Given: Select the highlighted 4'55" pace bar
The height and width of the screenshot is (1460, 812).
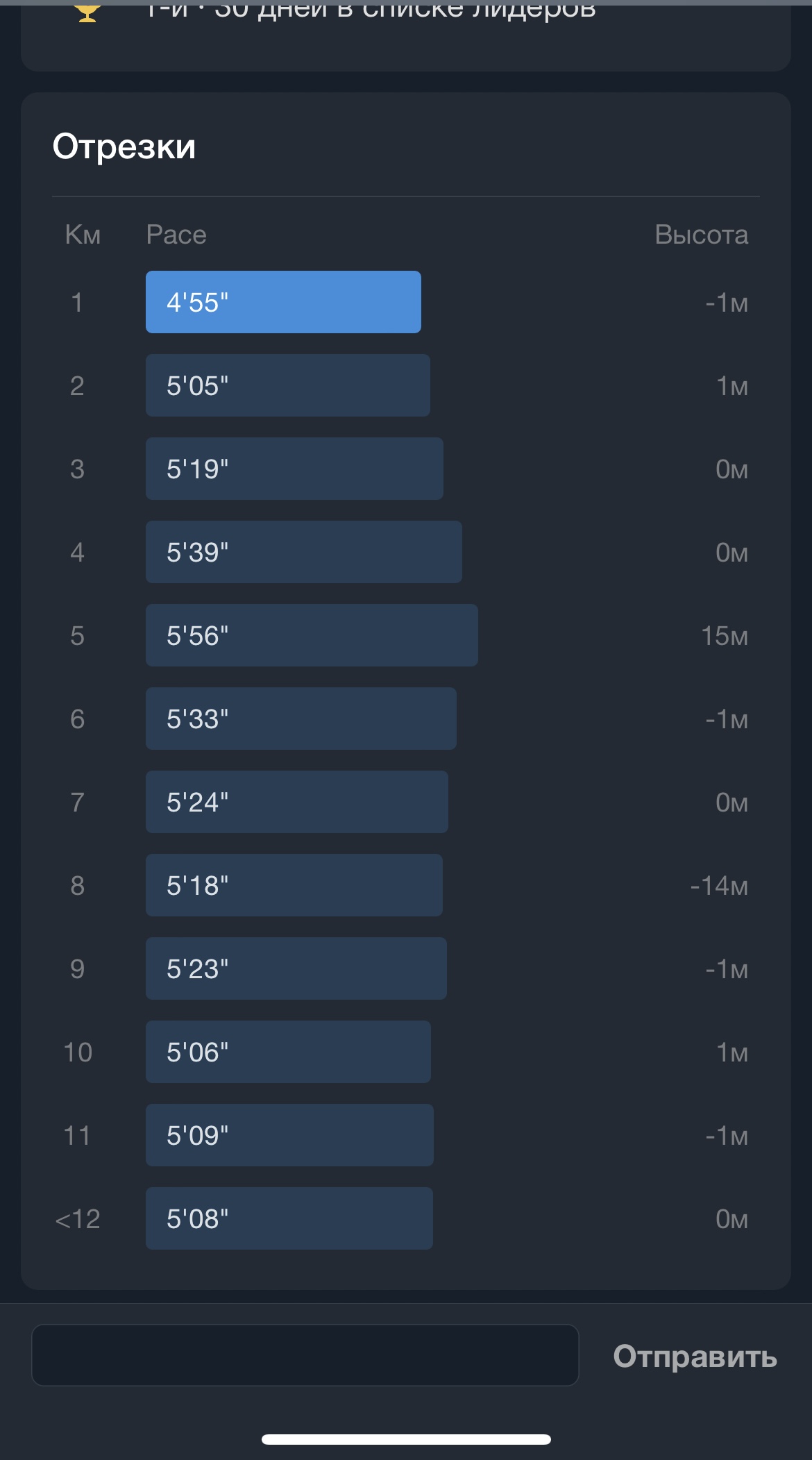Looking at the screenshot, I should (x=283, y=302).
